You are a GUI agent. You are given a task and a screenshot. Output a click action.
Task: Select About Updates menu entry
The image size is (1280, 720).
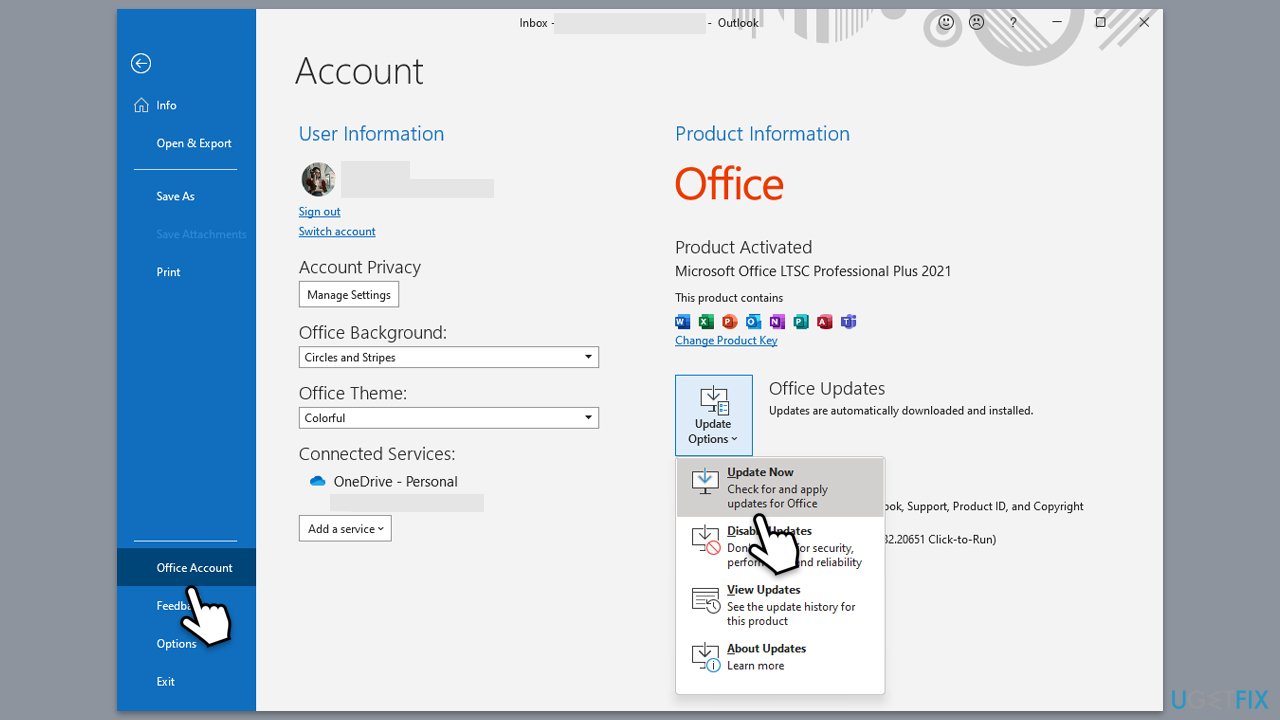coord(780,657)
